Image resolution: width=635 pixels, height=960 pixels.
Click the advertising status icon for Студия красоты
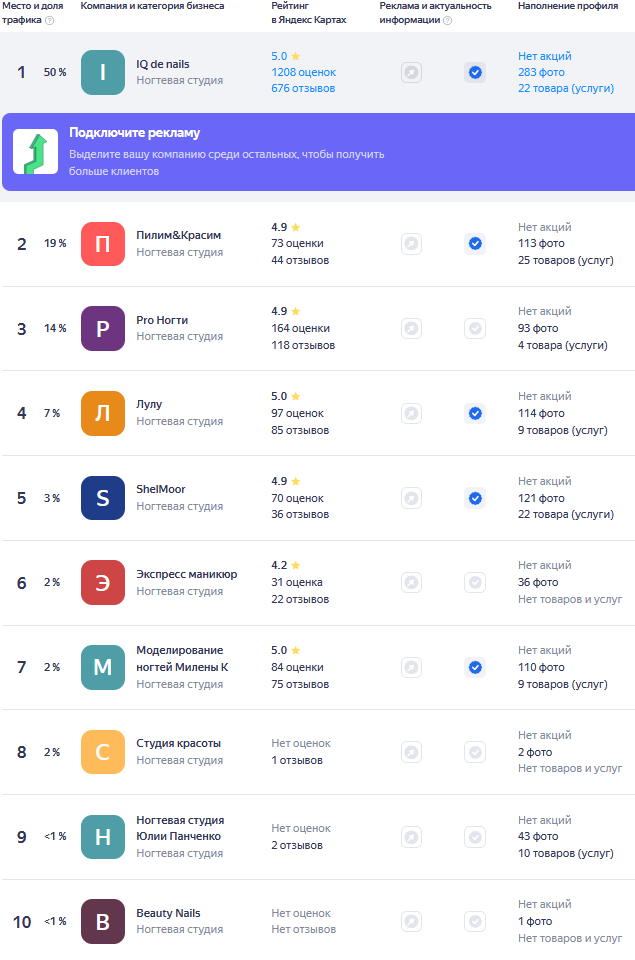(x=411, y=752)
